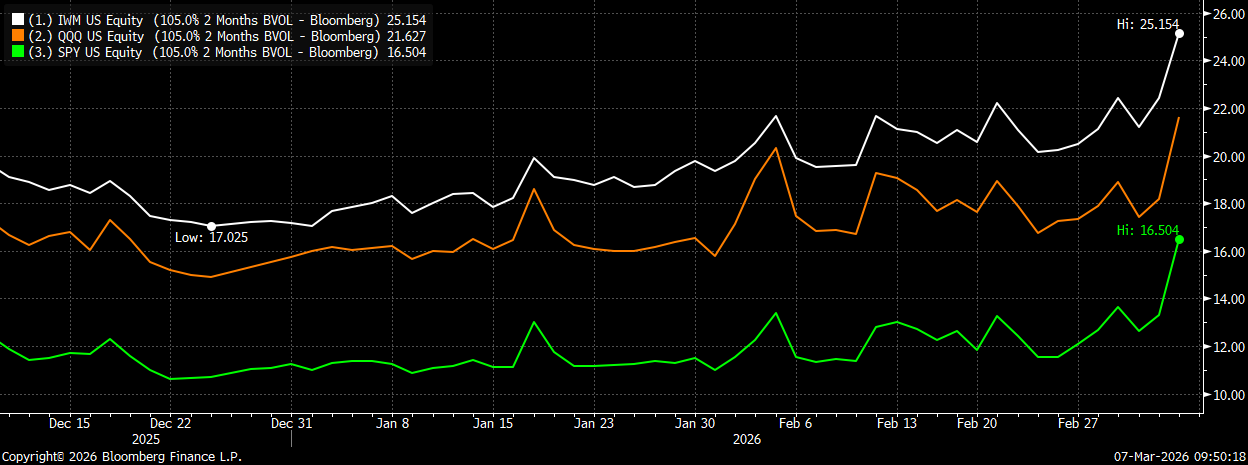Click the Dec 15 date label
The height and width of the screenshot is (465, 1248).
[x=68, y=423]
